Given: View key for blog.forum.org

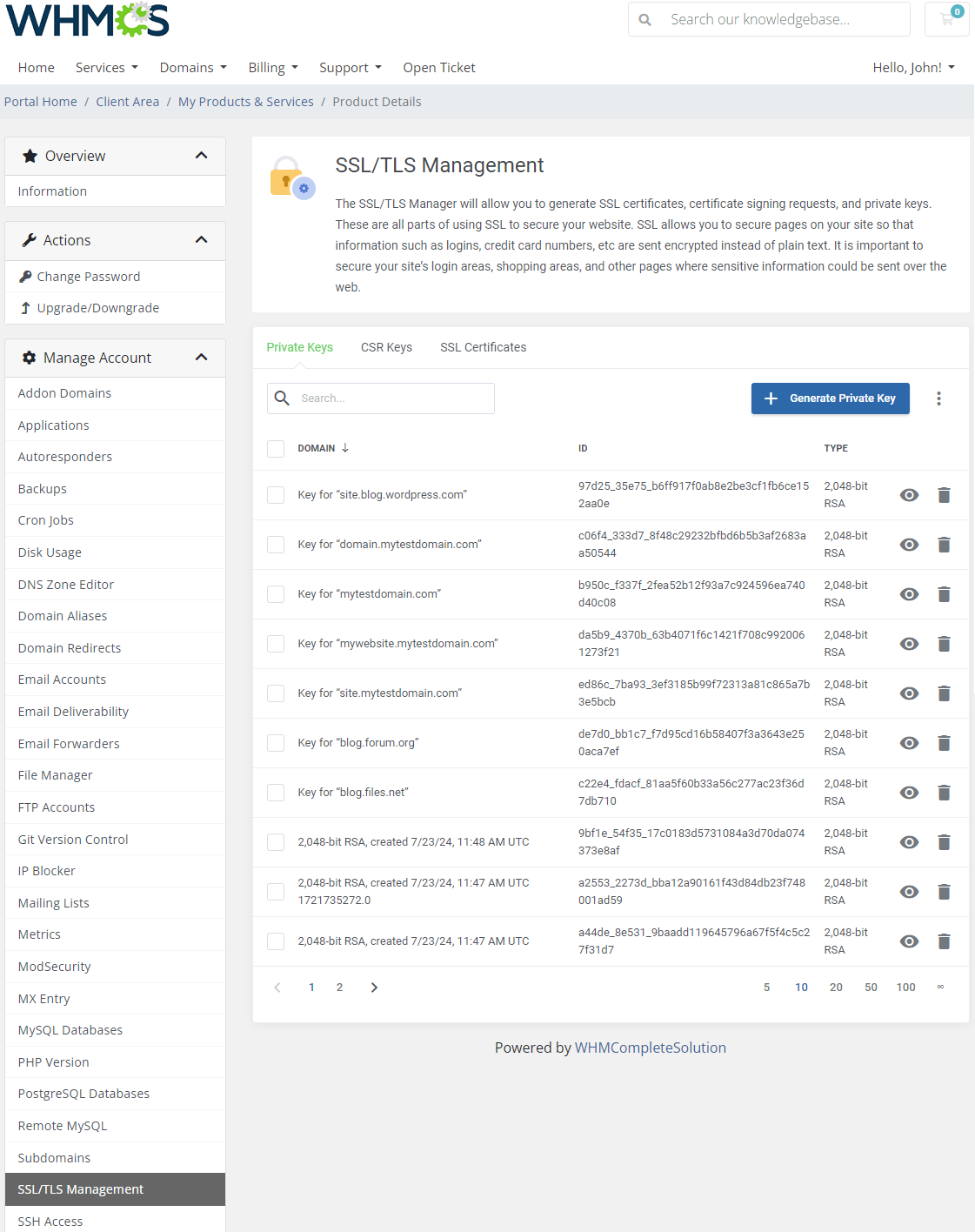Looking at the screenshot, I should tap(909, 743).
